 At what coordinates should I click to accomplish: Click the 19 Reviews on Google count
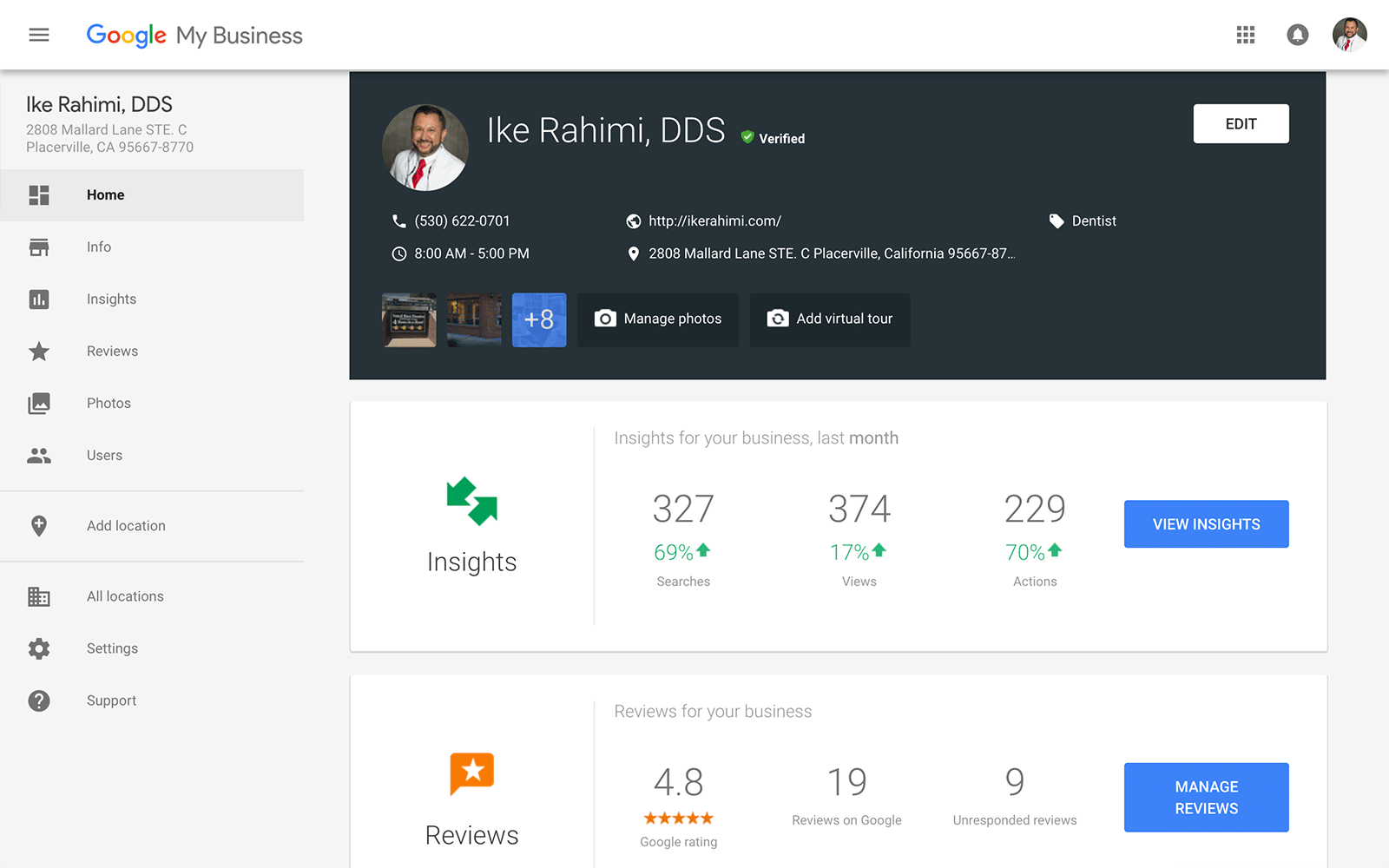tap(846, 782)
